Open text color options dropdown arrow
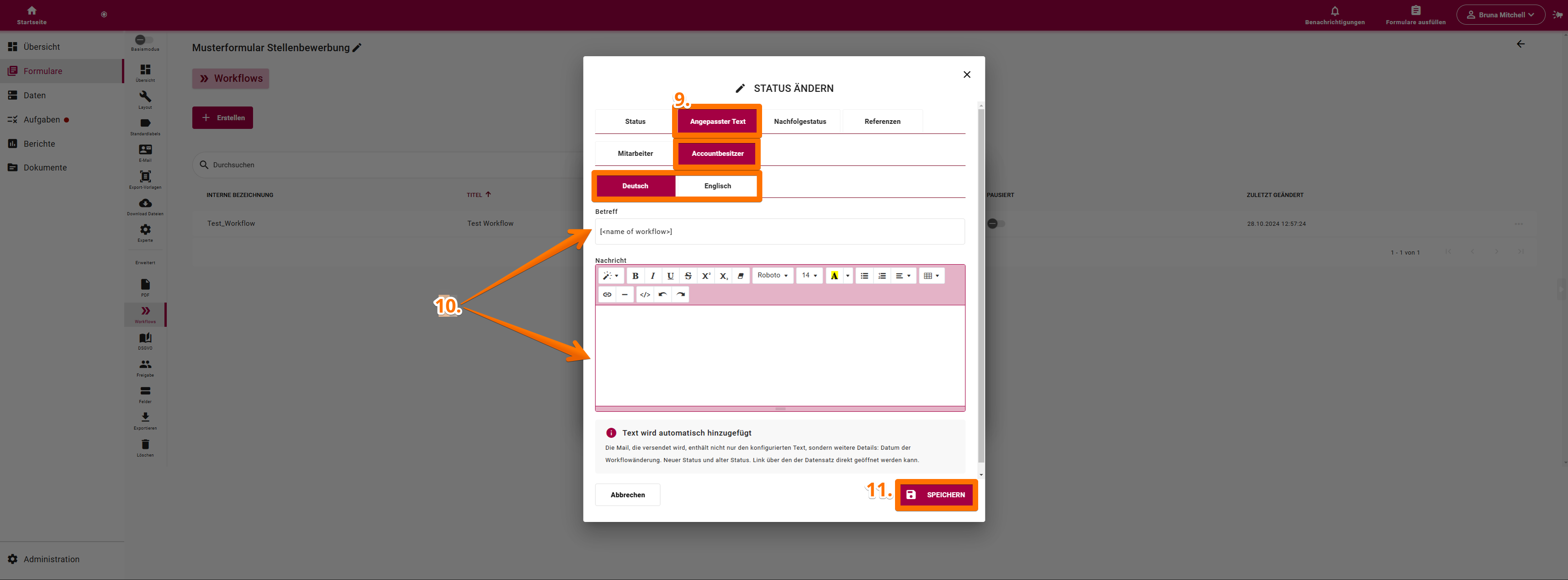1568x580 pixels. click(848, 276)
